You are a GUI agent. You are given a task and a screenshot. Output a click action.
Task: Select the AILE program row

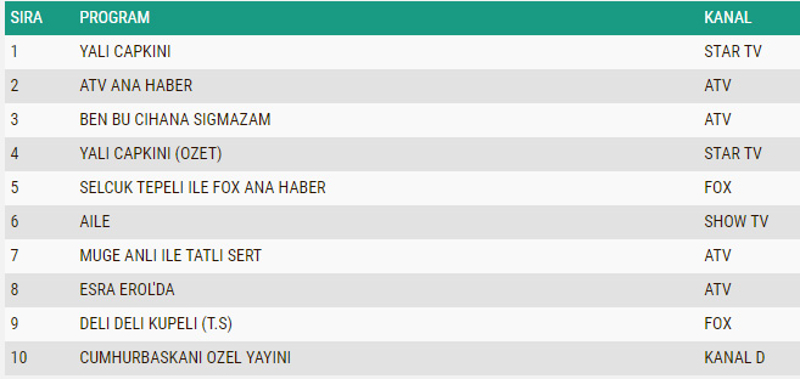pyautogui.click(x=402, y=222)
